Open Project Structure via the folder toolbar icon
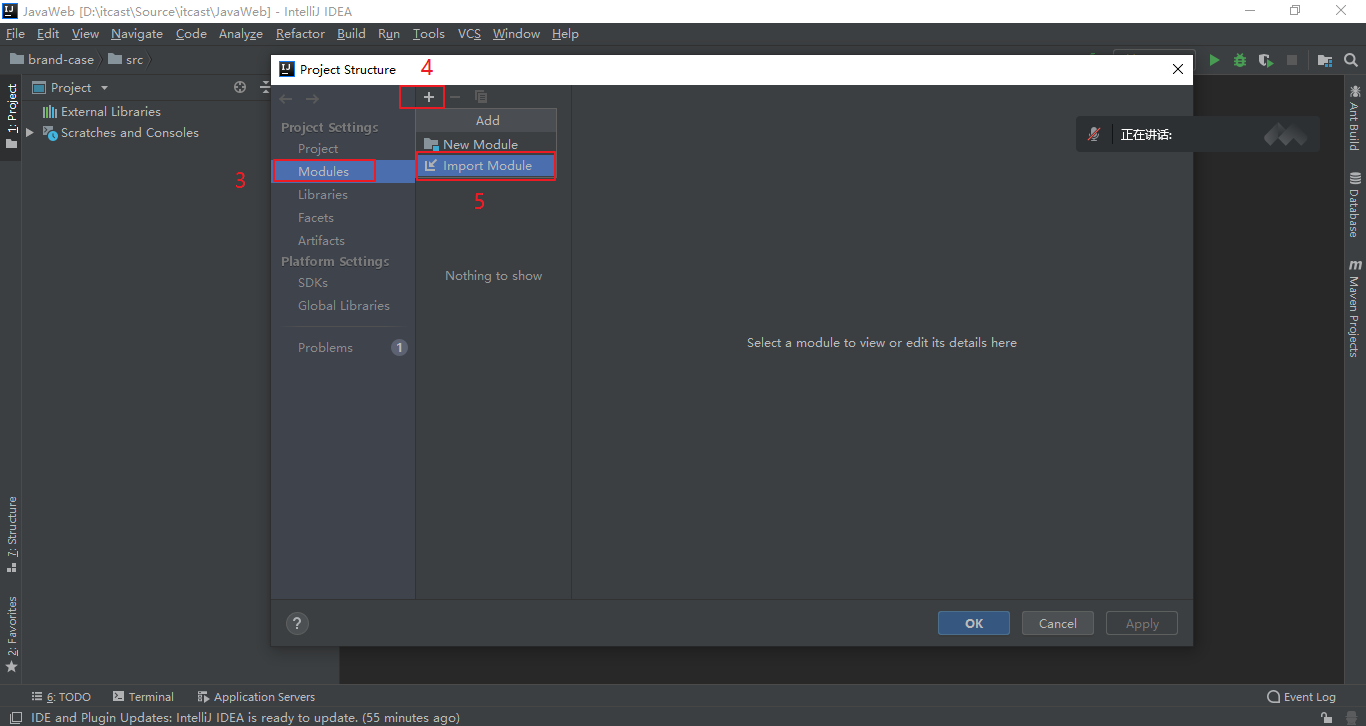1366x726 pixels. coord(1324,60)
